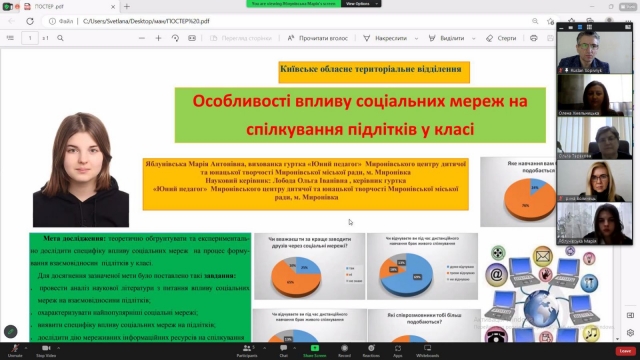Click the green annotation pencil icon
The width and height of the screenshot is (640, 360).
pyautogui.click(x=11, y=331)
